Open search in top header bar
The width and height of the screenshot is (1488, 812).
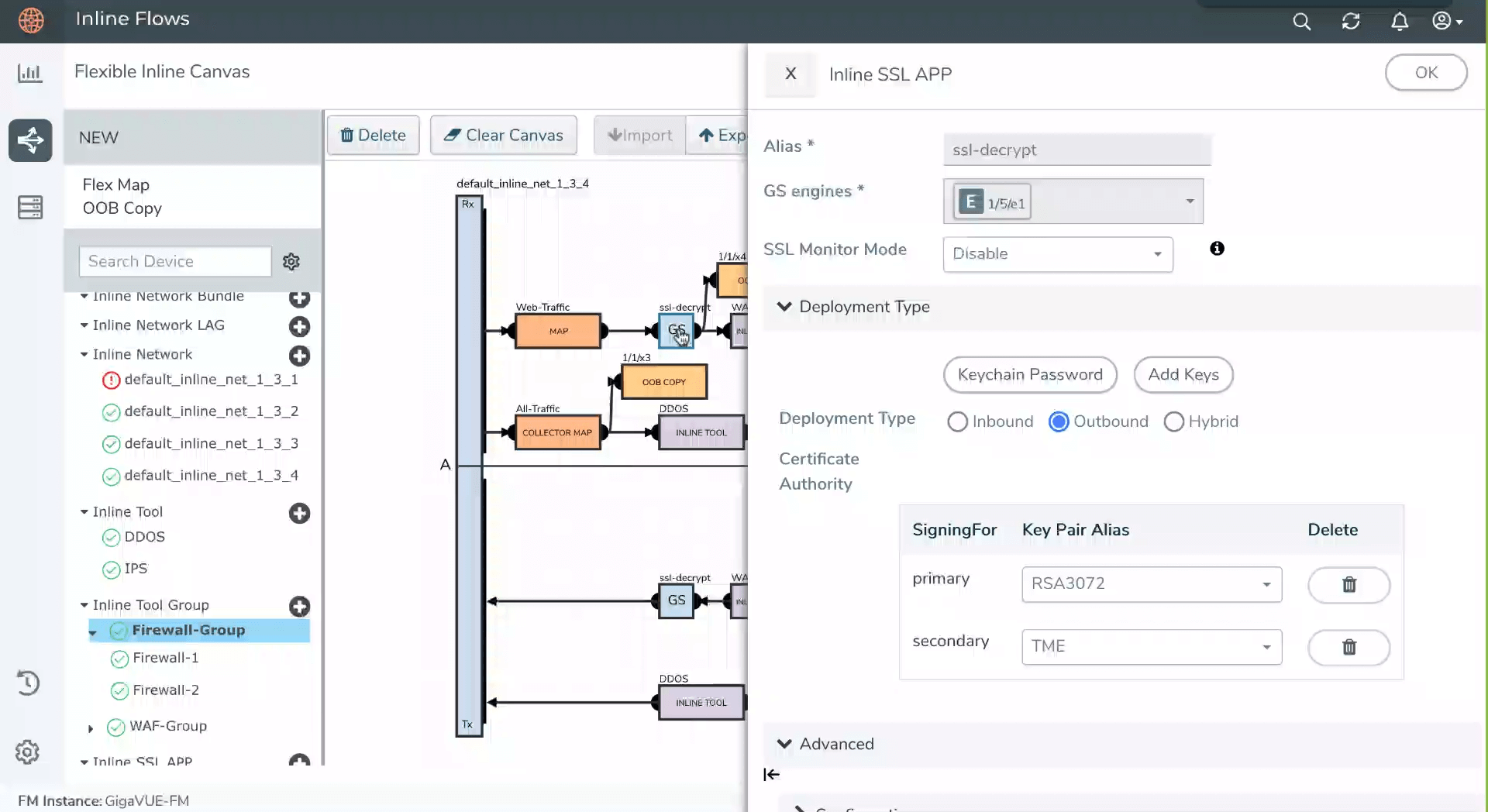pos(1301,21)
